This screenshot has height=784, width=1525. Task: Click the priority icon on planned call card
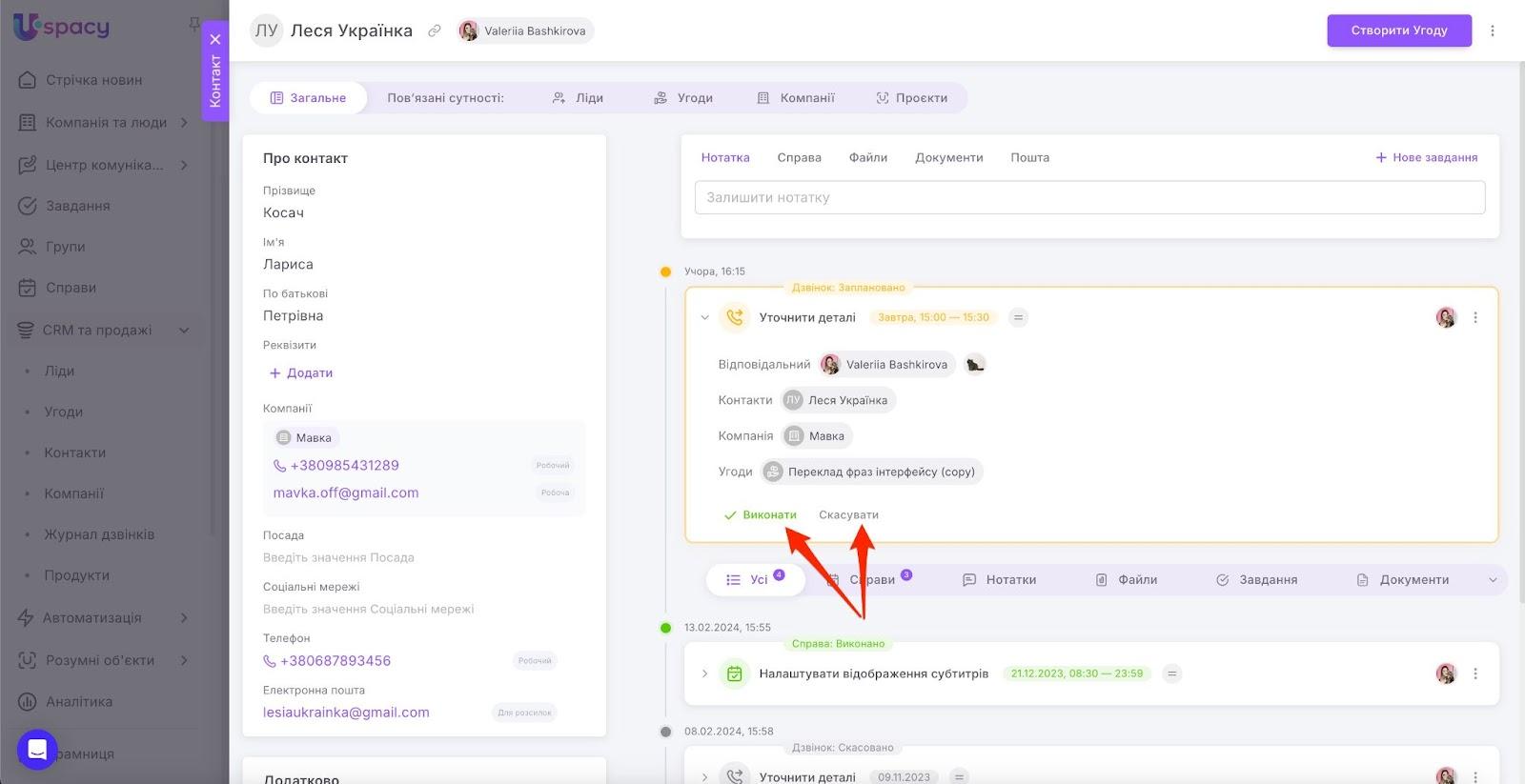1019,318
